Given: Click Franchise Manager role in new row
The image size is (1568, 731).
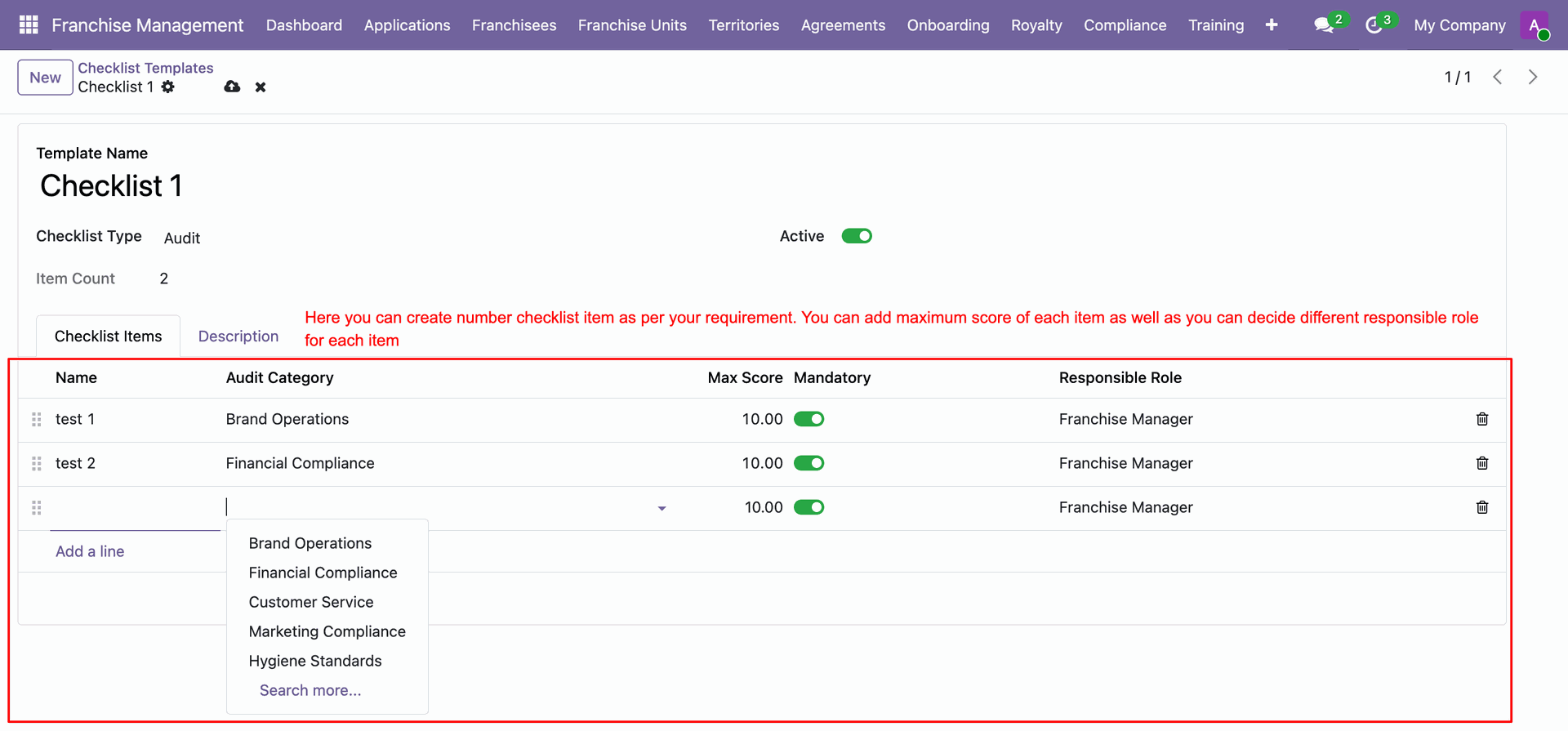Looking at the screenshot, I should click(1125, 507).
